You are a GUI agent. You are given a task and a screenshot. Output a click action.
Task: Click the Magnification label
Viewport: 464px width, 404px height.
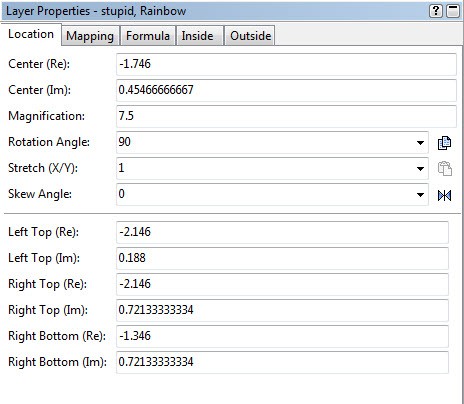pos(47,116)
